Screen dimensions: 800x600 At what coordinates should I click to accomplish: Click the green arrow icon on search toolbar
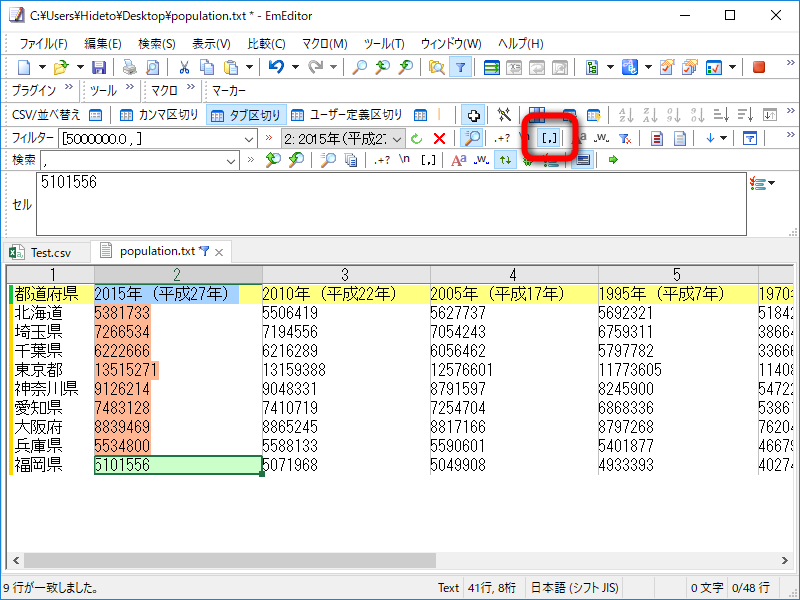tap(613, 160)
